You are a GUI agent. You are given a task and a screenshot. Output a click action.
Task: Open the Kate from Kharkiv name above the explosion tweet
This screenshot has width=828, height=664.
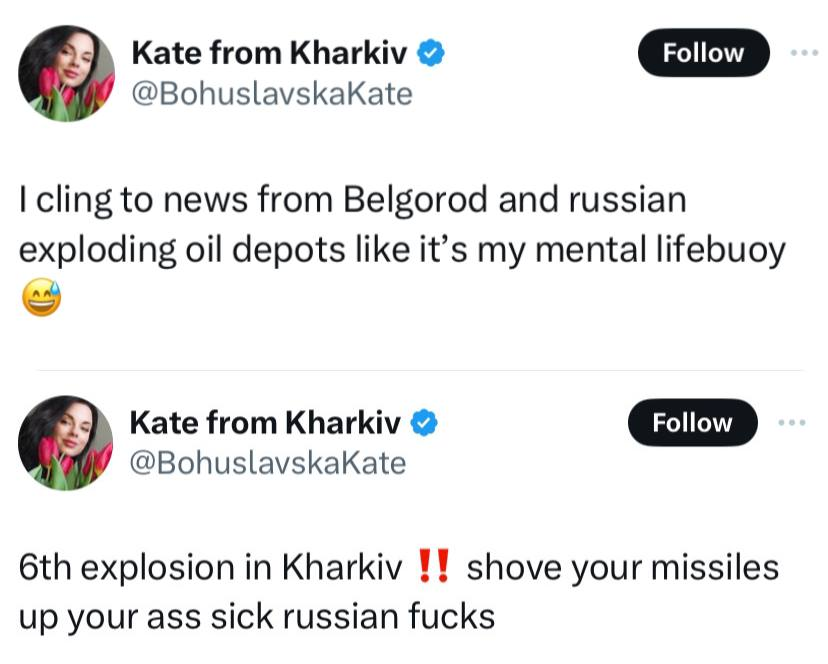pyautogui.click(x=266, y=423)
